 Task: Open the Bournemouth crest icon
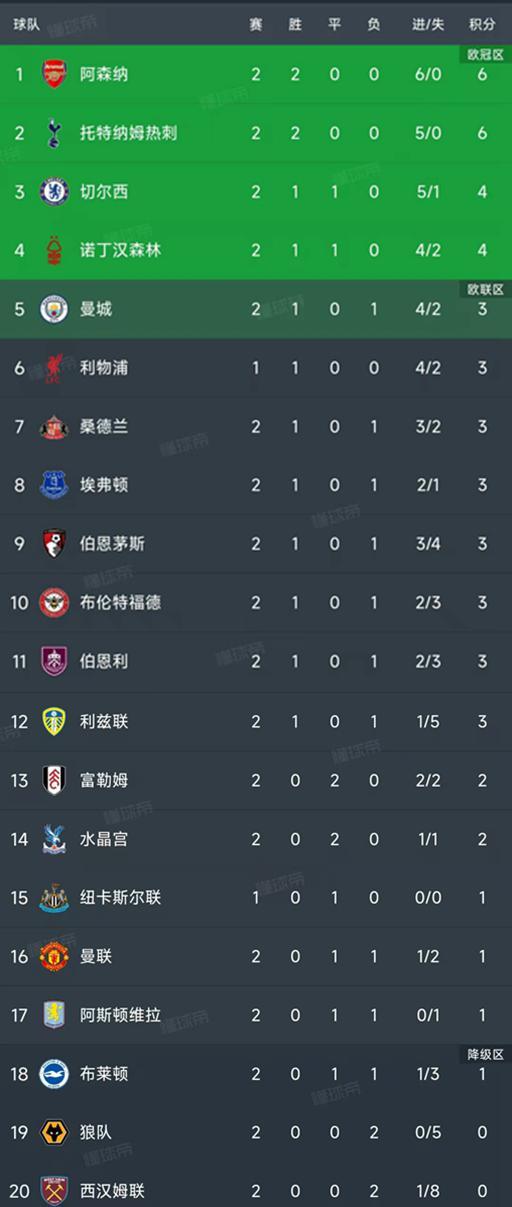click(x=54, y=544)
